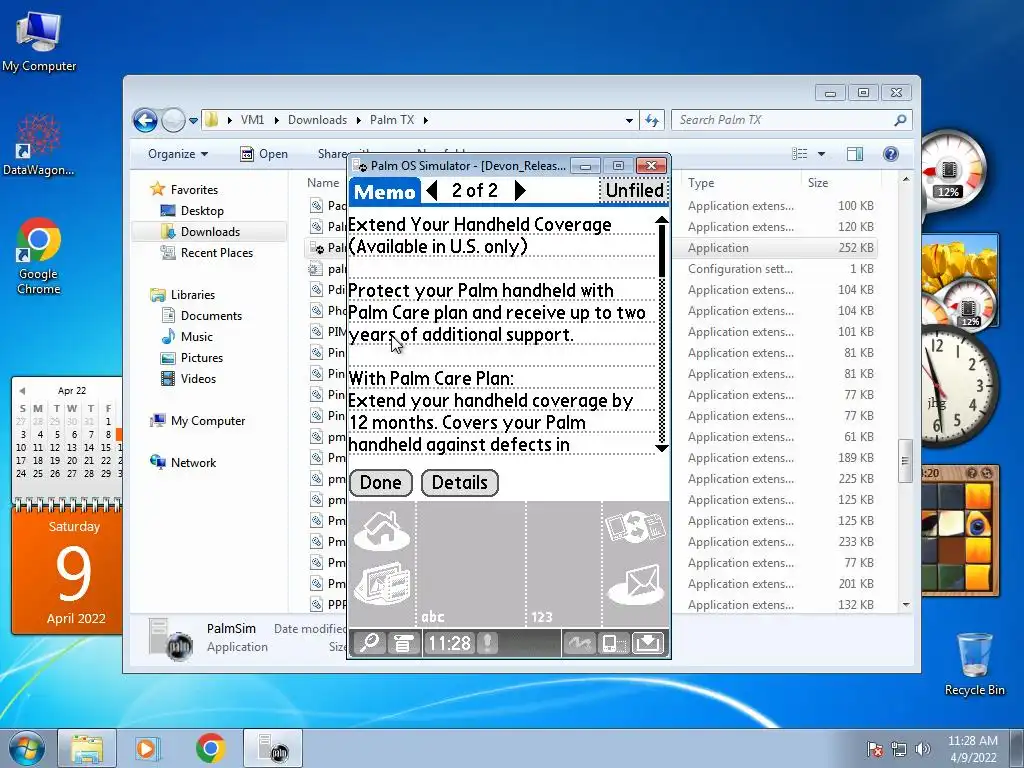The image size is (1024, 768).
Task: Click the Search Palm TX field
Action: pos(791,120)
